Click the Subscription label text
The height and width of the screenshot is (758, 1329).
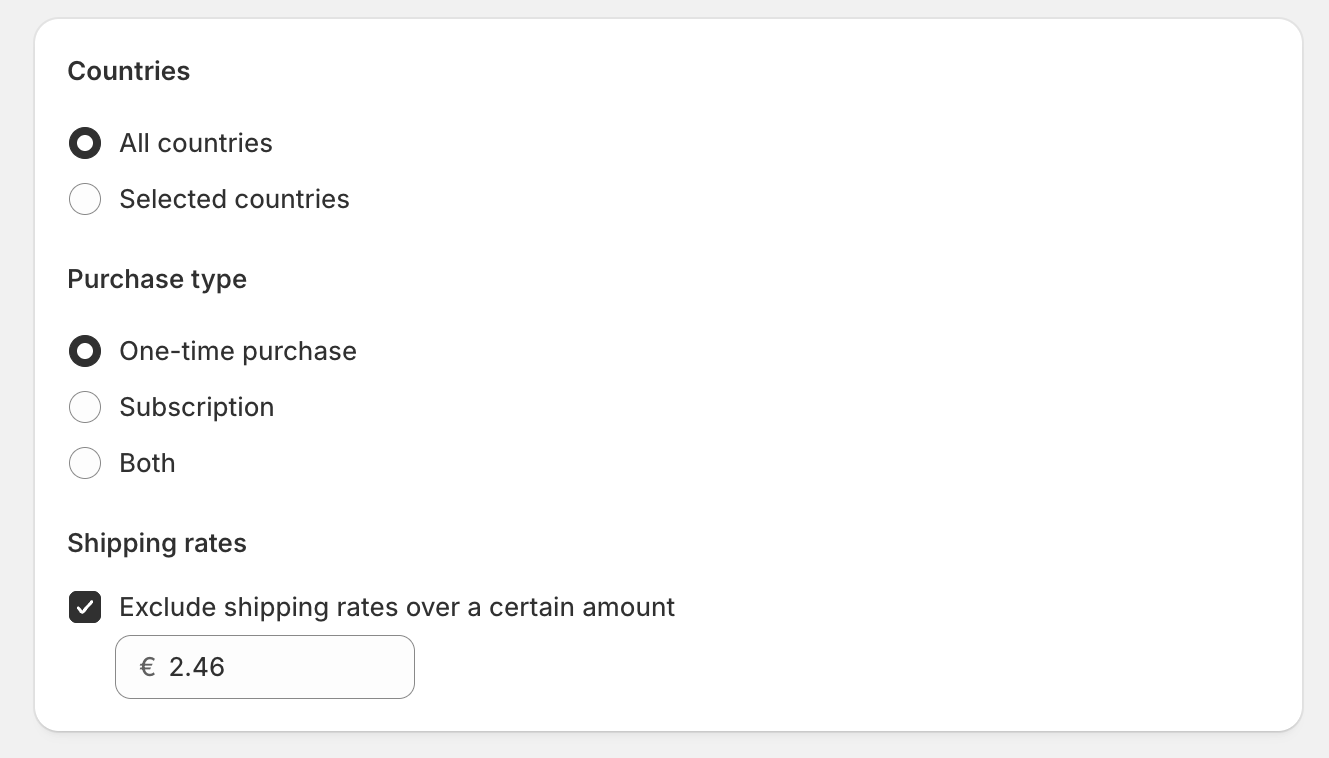196,407
